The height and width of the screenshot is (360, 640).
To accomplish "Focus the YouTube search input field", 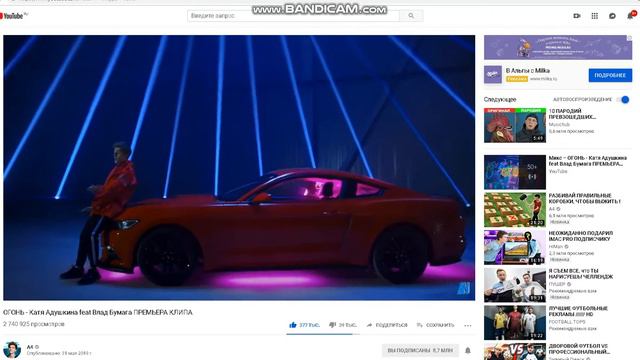I will [x=293, y=16].
